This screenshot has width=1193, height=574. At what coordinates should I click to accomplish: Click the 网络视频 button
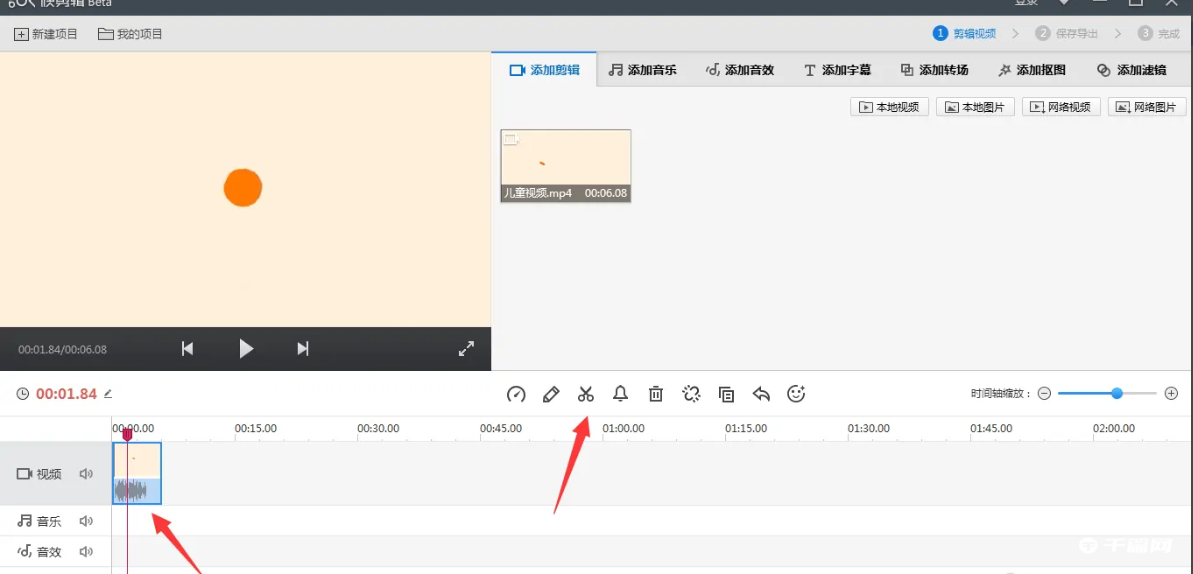(1061, 107)
